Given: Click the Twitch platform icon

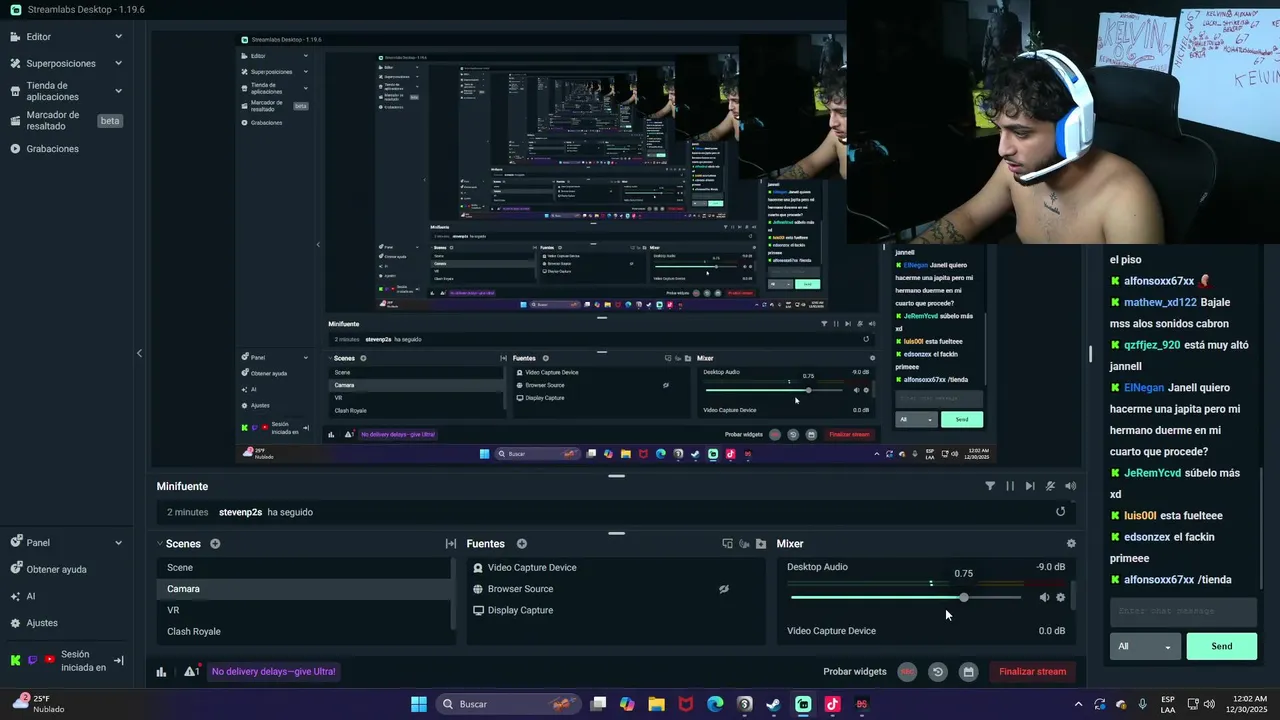Looking at the screenshot, I should (x=32, y=660).
